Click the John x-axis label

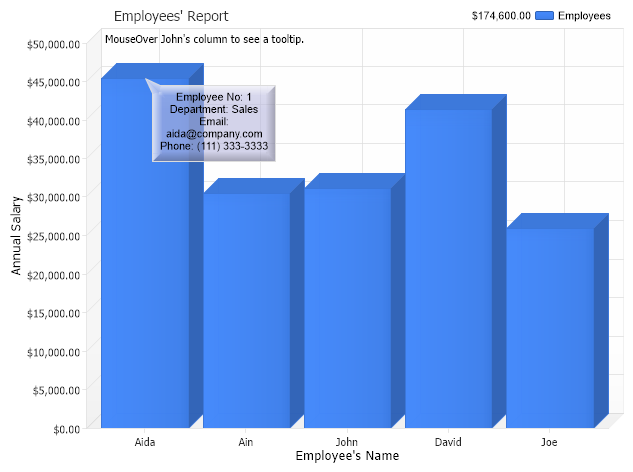(x=347, y=440)
